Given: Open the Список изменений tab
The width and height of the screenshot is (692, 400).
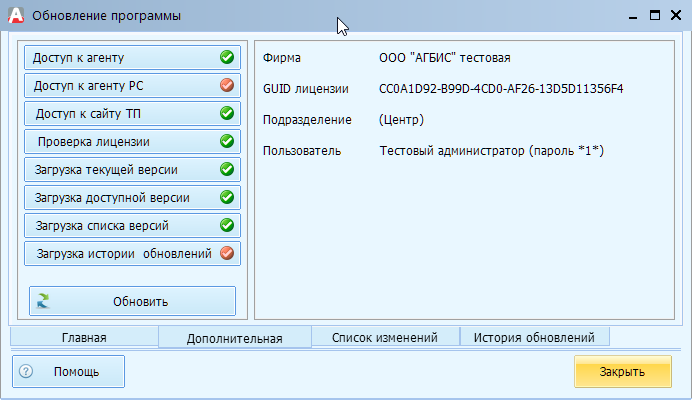Looking at the screenshot, I should pos(385,337).
